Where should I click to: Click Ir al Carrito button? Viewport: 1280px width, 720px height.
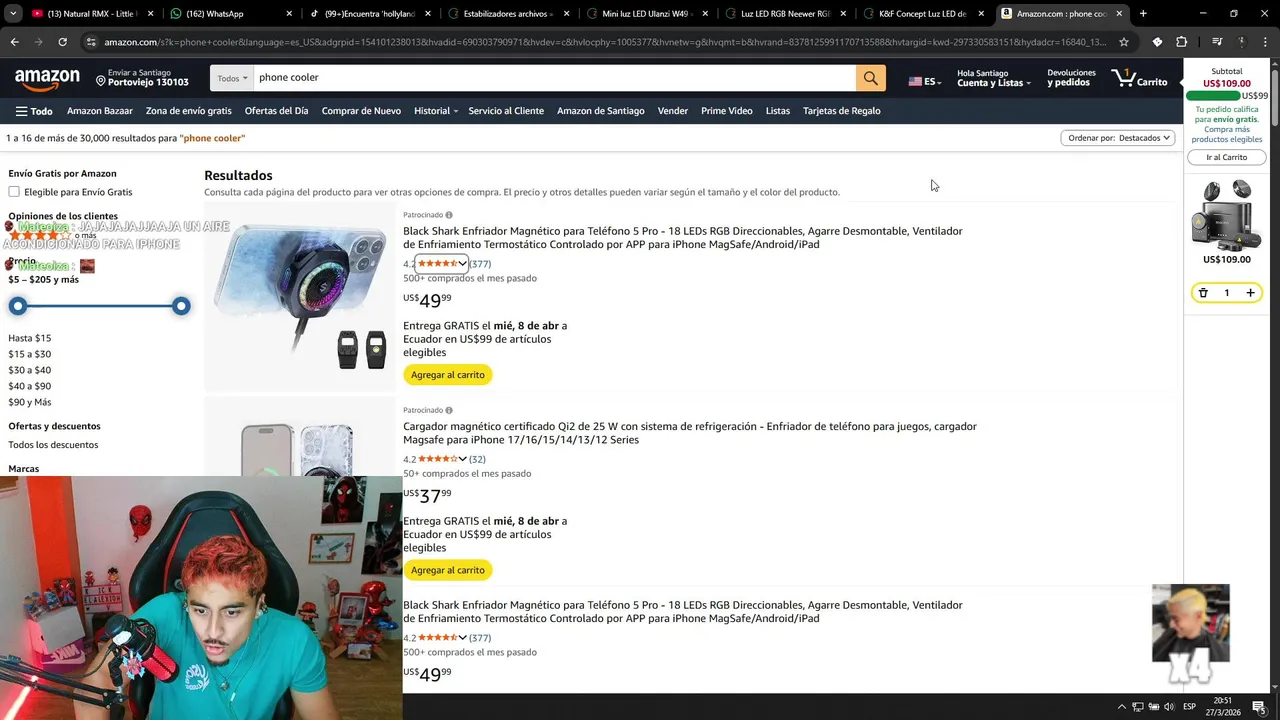coord(1227,157)
